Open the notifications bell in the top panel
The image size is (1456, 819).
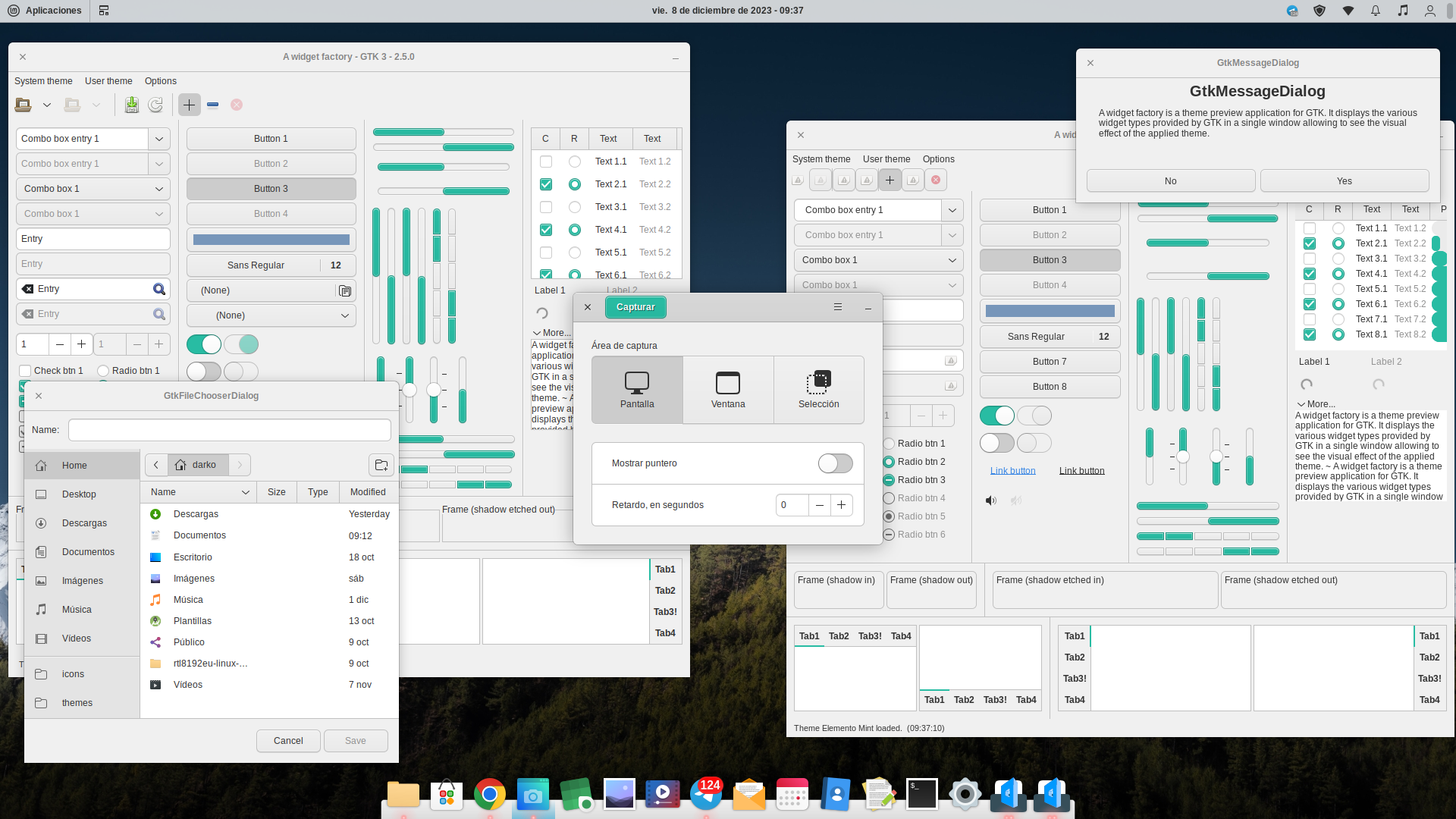pyautogui.click(x=1375, y=11)
